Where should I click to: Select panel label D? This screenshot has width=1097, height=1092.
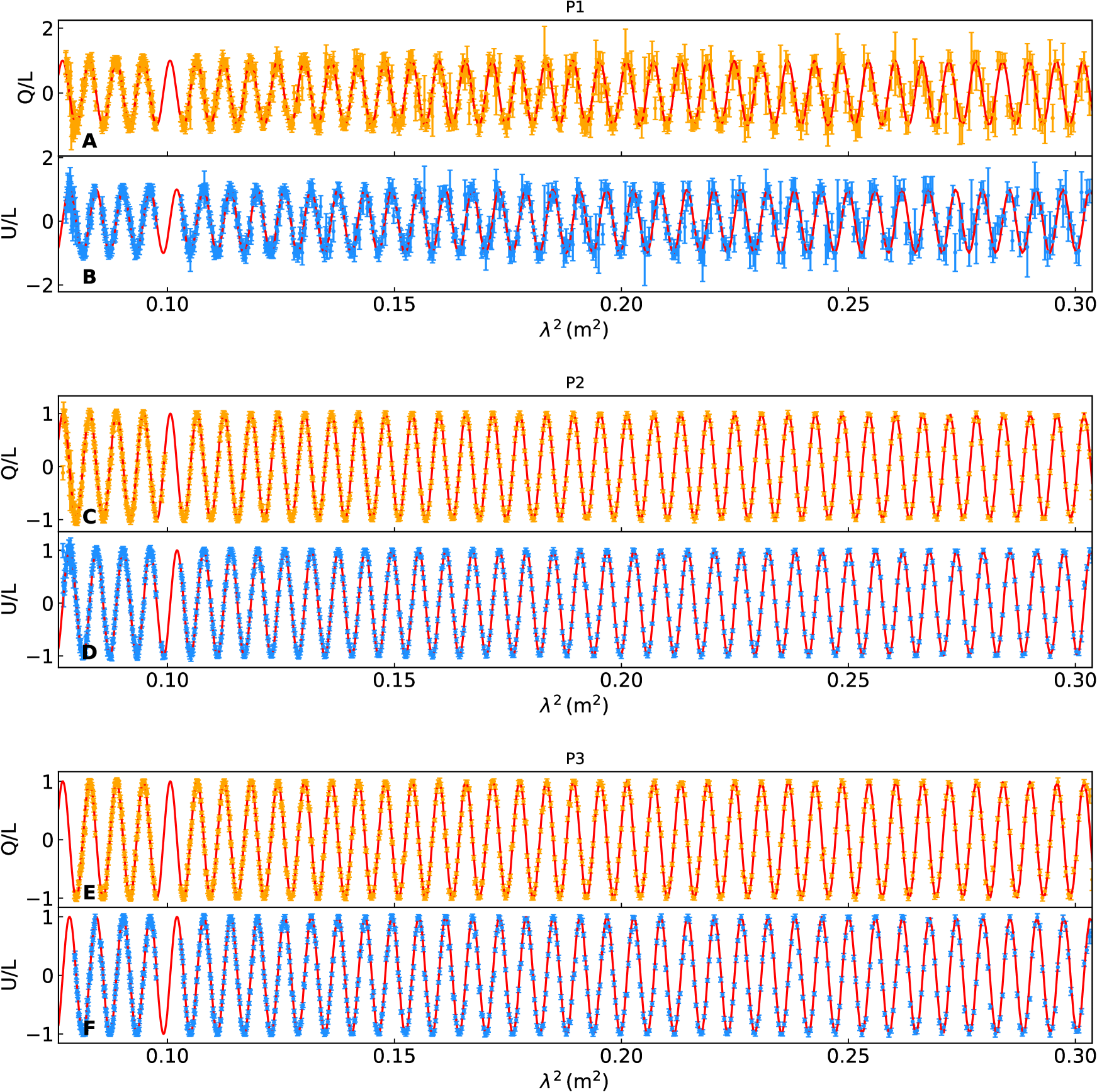pos(89,652)
